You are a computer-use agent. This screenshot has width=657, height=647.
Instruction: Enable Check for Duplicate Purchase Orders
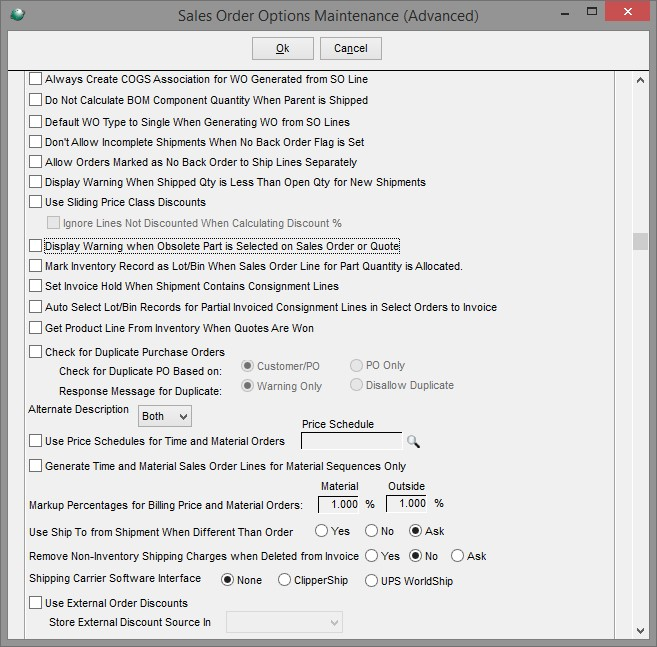point(36,352)
